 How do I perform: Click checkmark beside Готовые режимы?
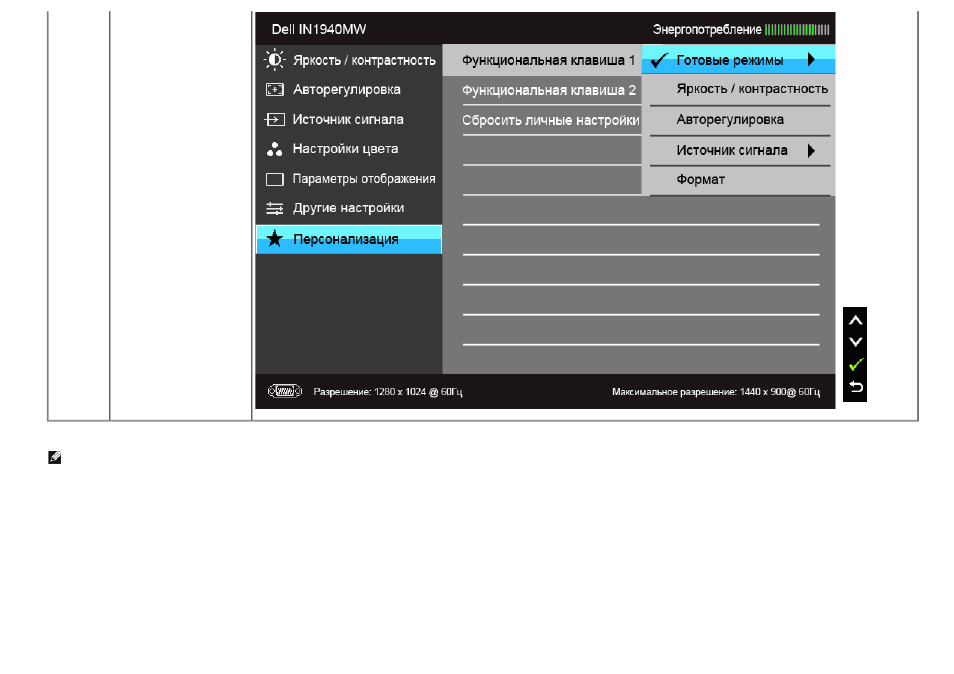point(659,60)
